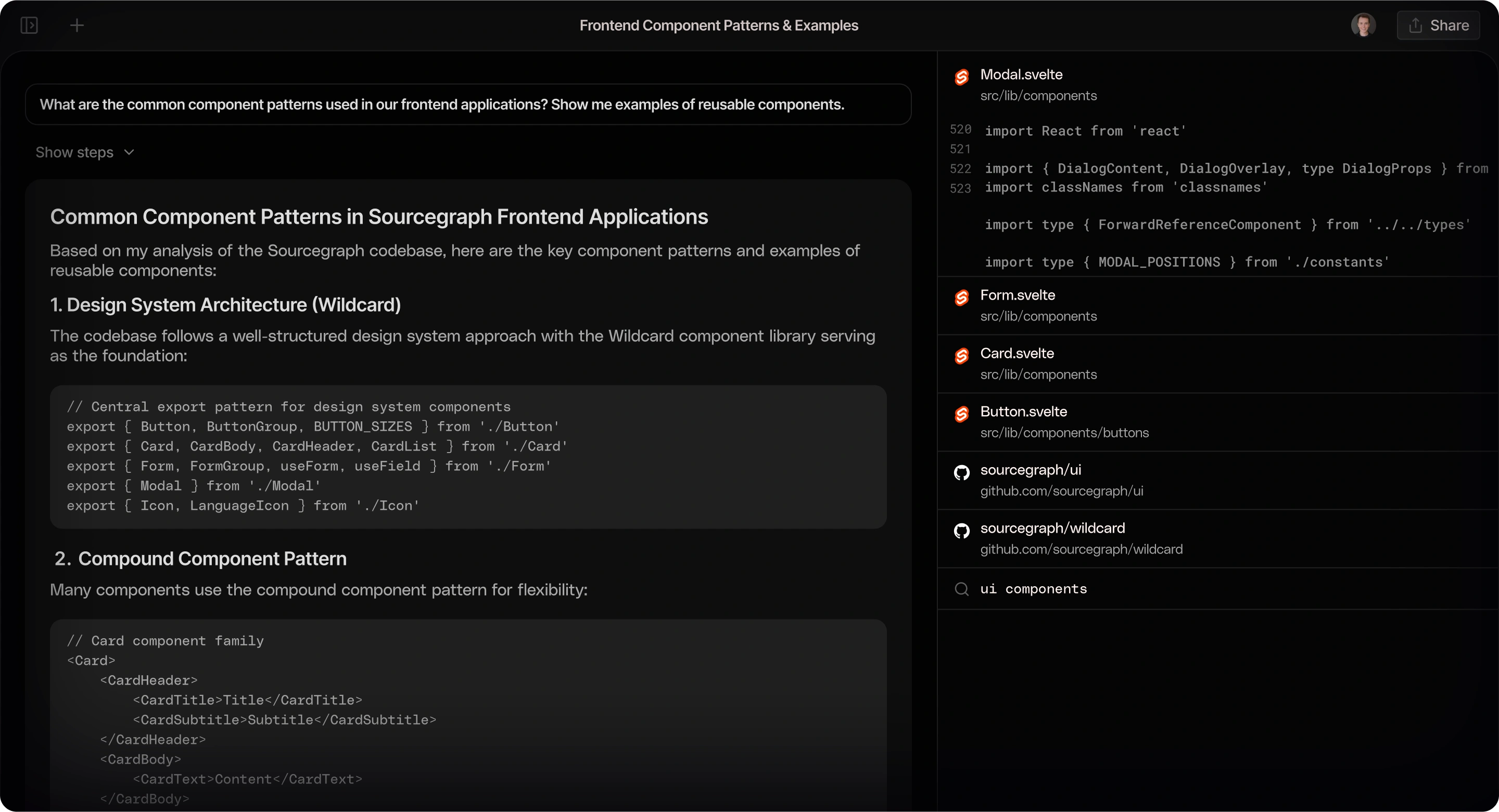Click the src/lib/components/buttons path text
Viewport: 1499px width, 812px height.
point(1064,433)
